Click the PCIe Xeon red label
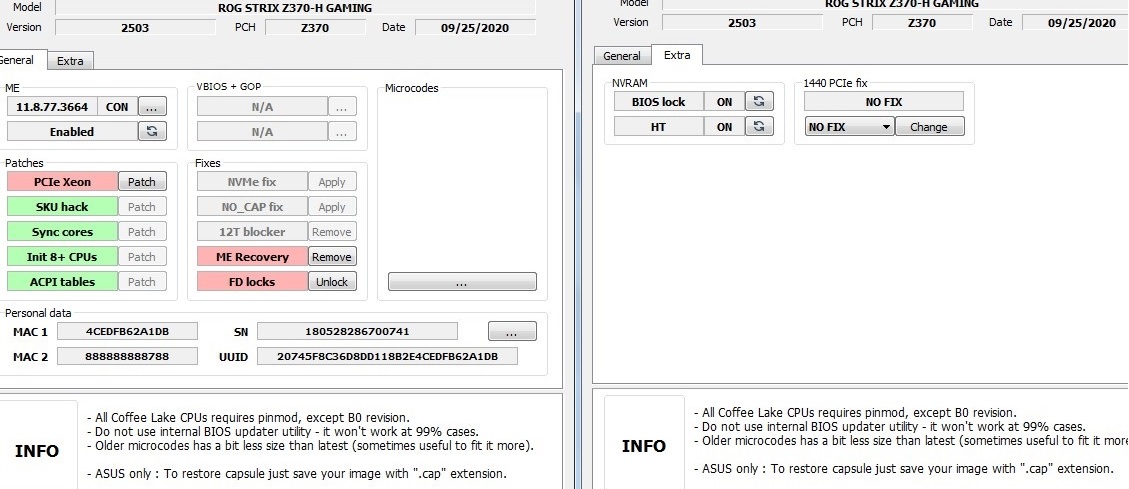 [63, 181]
